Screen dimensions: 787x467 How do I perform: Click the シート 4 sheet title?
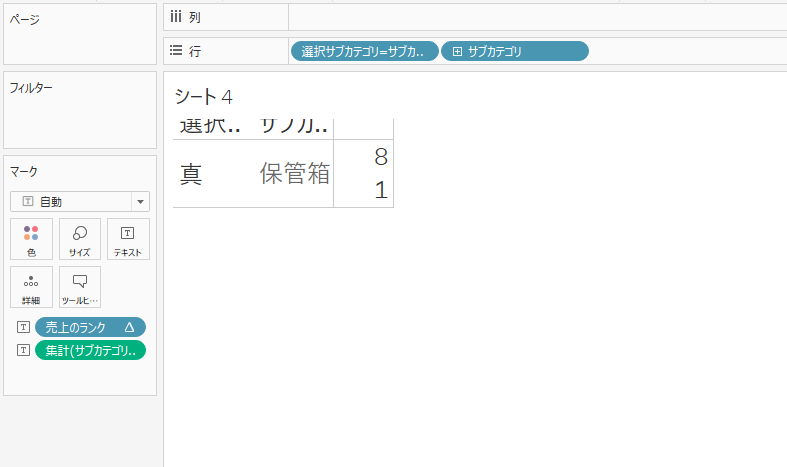(x=203, y=97)
